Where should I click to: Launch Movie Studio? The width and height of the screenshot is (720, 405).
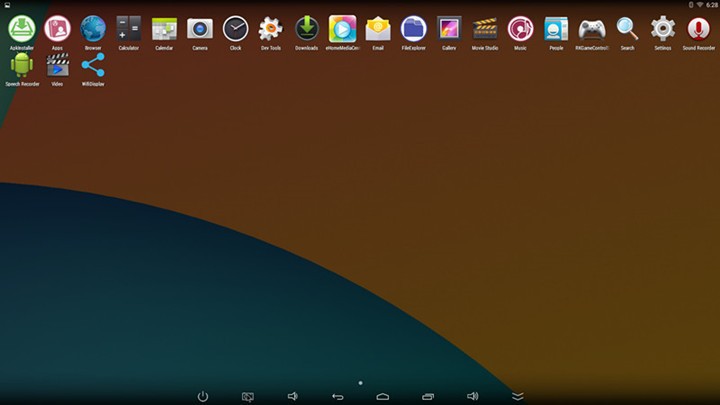point(485,30)
